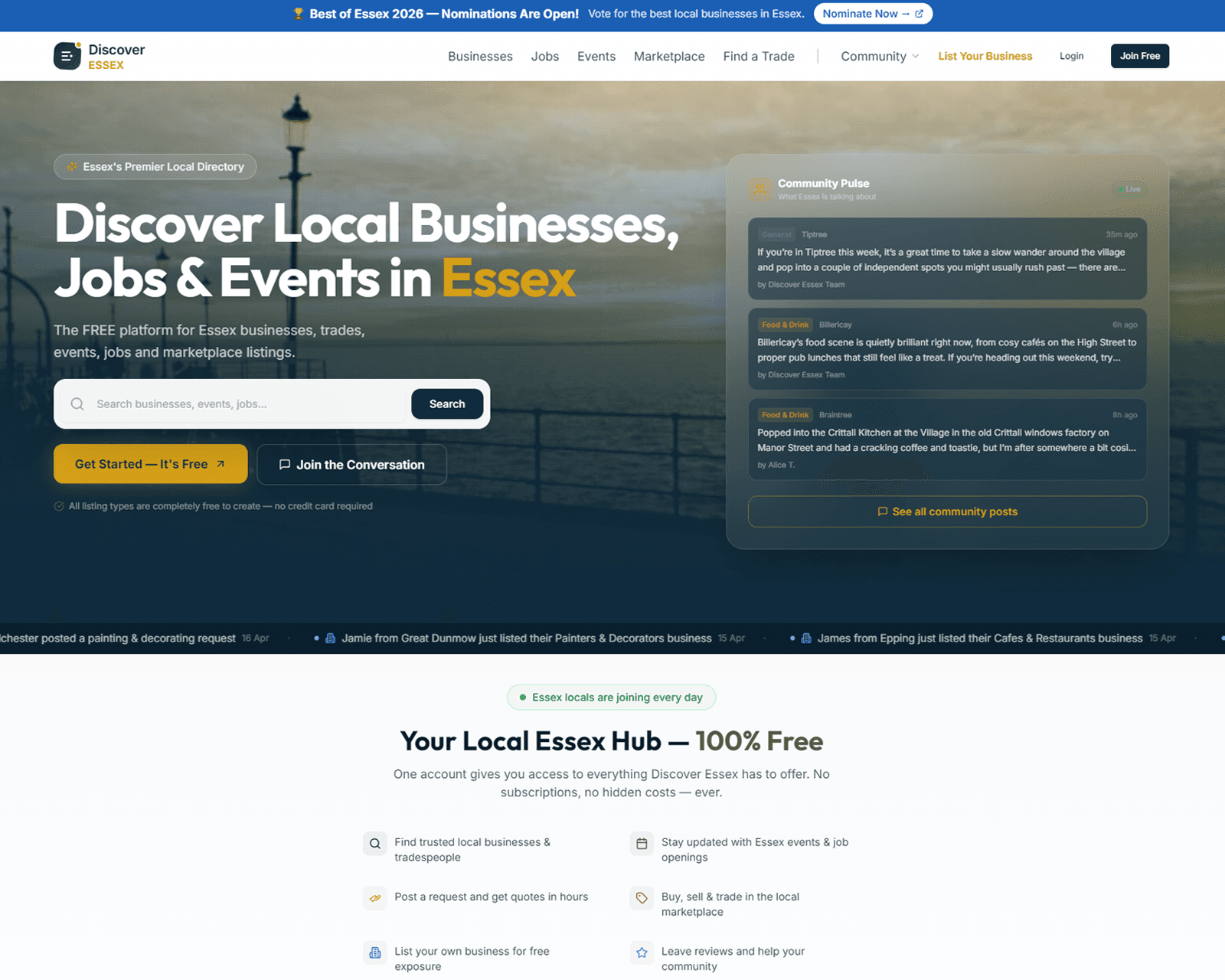
Task: Click the calendar icon beside 'Stay updated with Essex events'
Action: click(641, 843)
